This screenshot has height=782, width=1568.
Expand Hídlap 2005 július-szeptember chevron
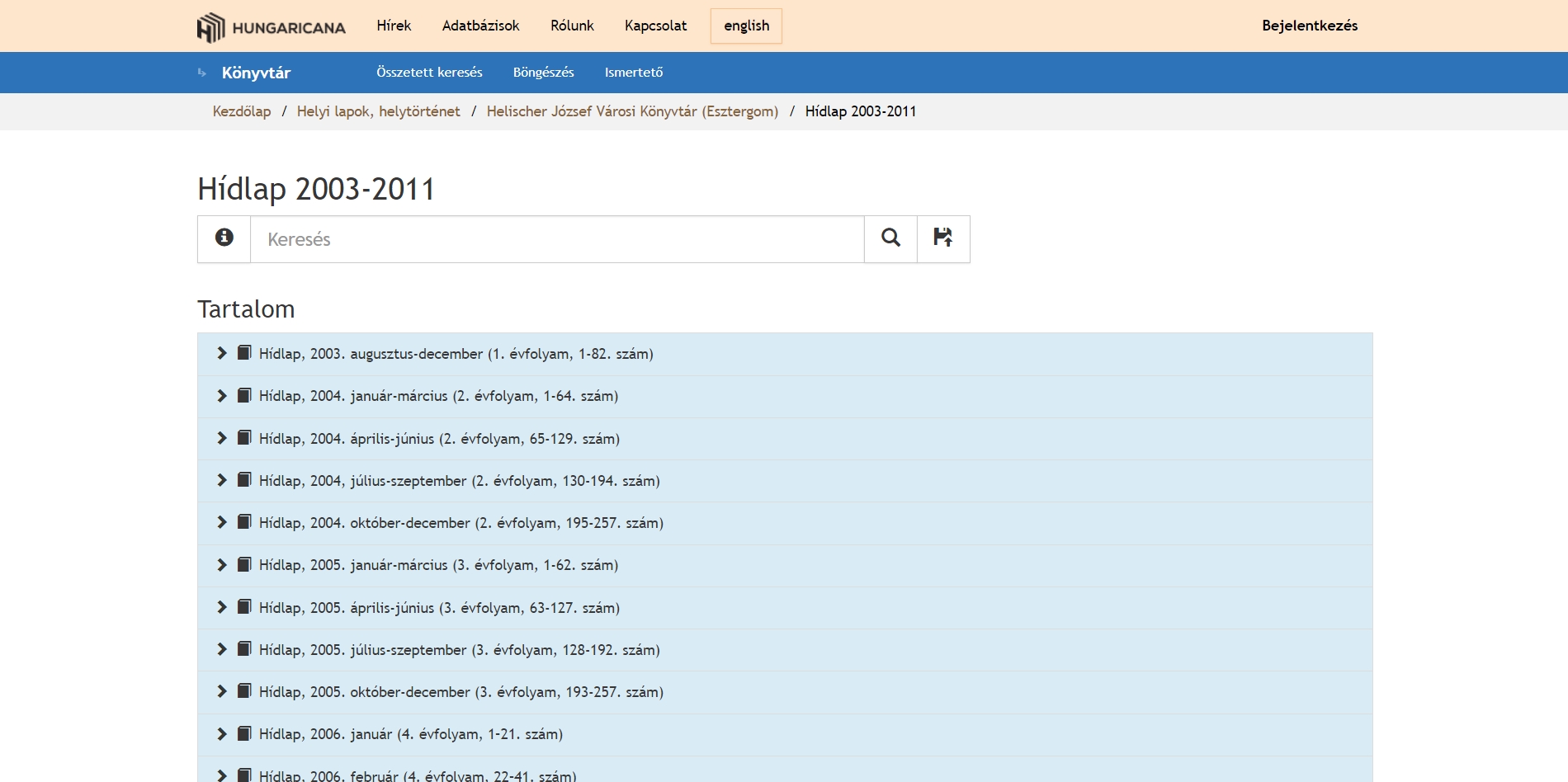click(221, 649)
